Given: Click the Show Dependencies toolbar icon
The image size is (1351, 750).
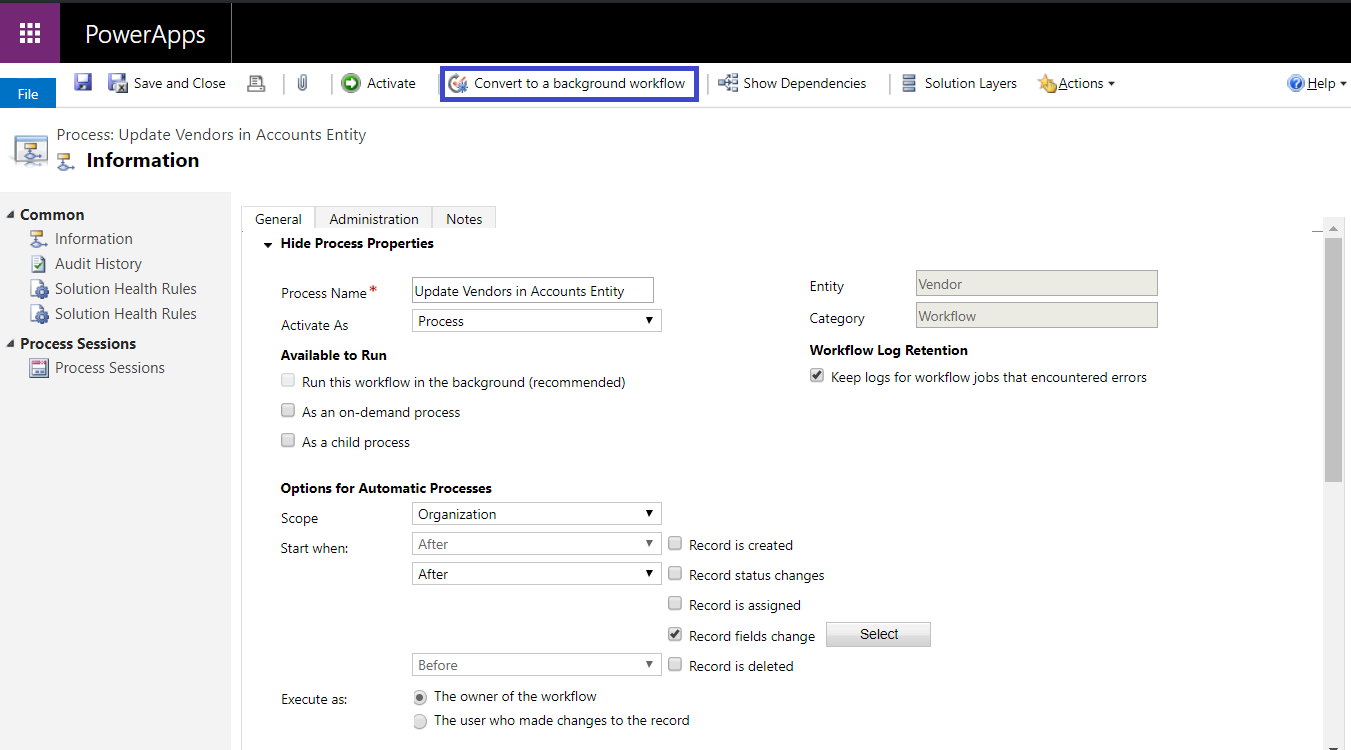Looking at the screenshot, I should (x=728, y=84).
